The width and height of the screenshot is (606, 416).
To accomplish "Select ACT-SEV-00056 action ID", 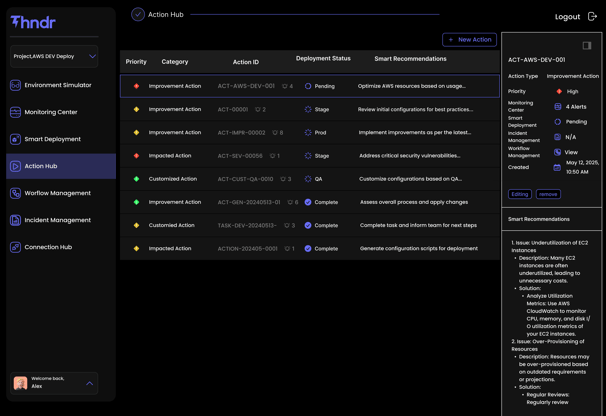I will [x=240, y=156].
